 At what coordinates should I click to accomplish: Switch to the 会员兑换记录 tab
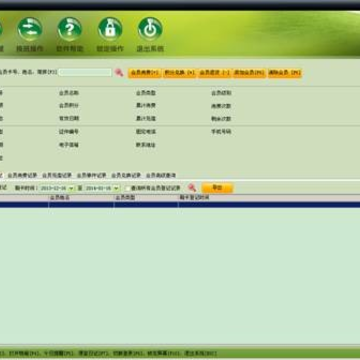[x=126, y=175]
